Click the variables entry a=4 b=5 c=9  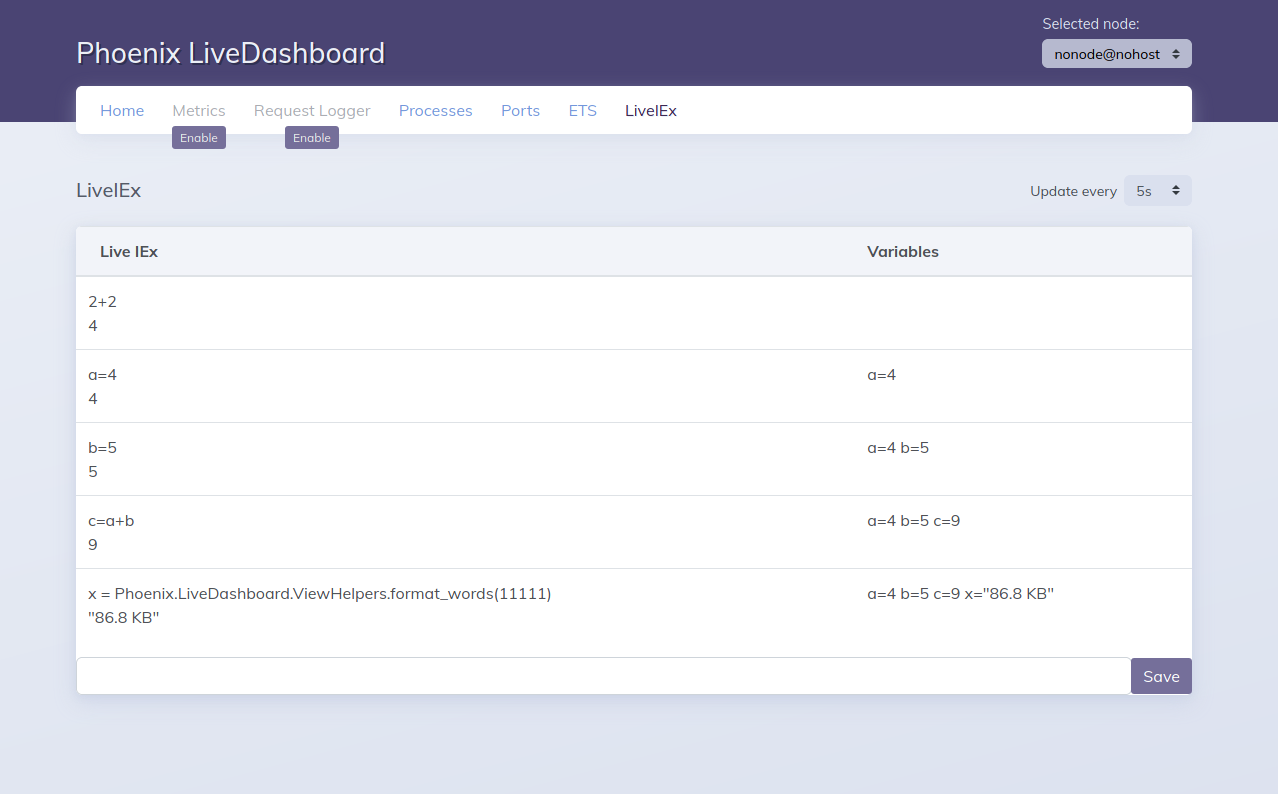pyautogui.click(x=913, y=520)
